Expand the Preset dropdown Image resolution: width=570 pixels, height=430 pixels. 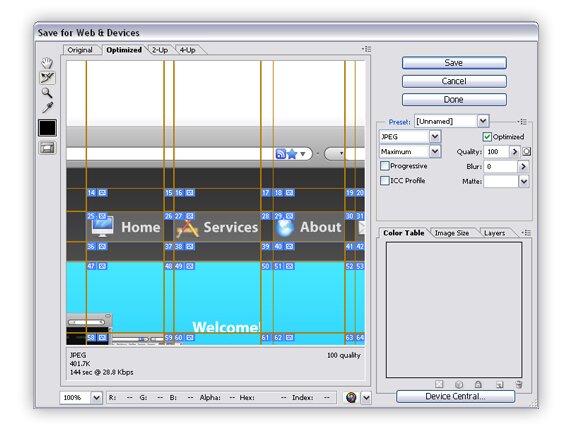click(482, 121)
